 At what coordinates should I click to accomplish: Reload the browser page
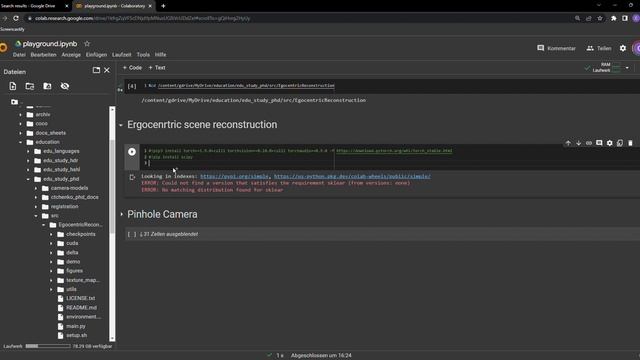[16, 18]
